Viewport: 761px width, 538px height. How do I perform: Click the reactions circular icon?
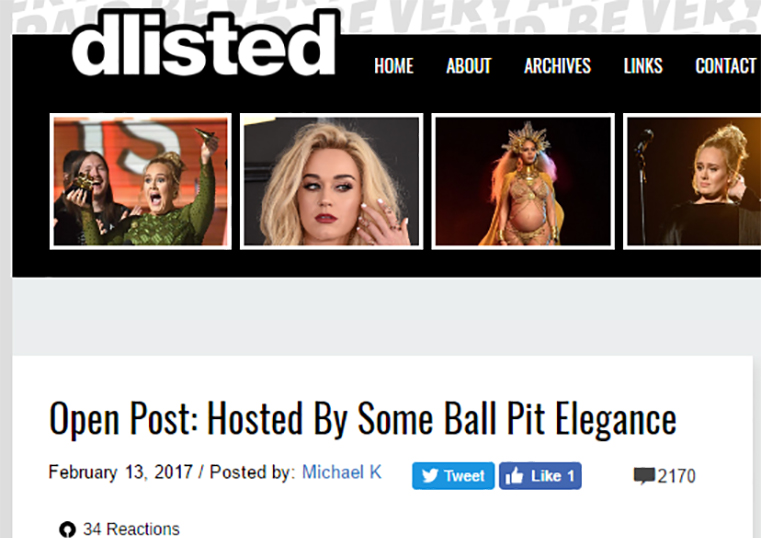[67, 529]
